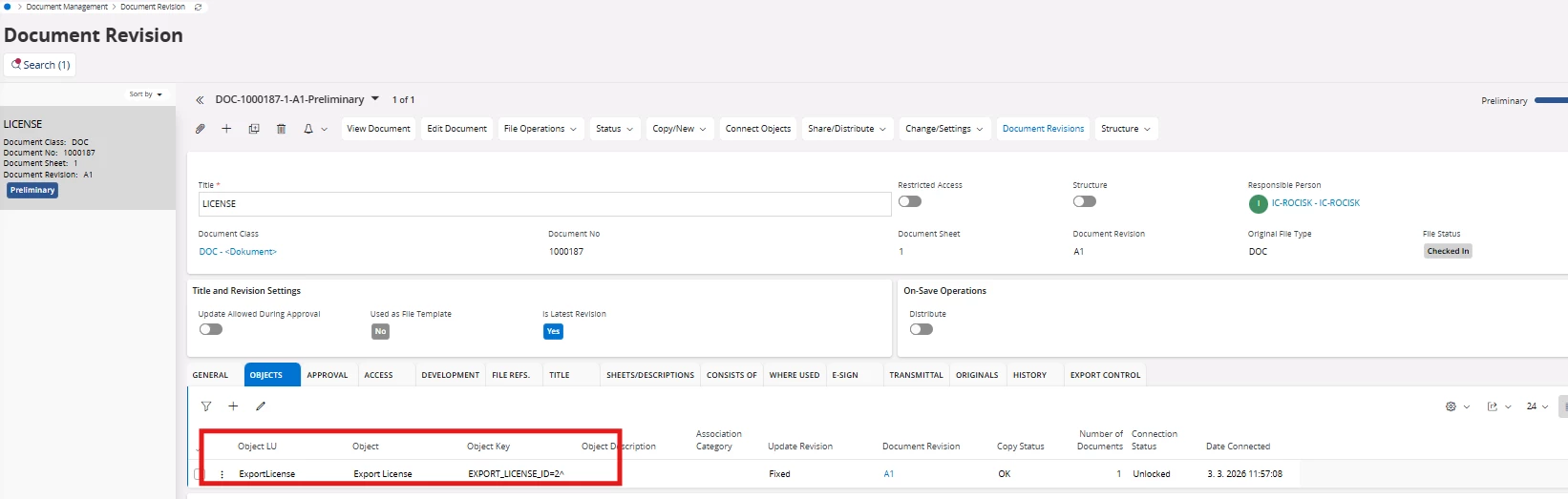The height and width of the screenshot is (499, 1568).
Task: Expand the DOC-1000187-1-A1-Preliminary record selector
Action: [375, 98]
